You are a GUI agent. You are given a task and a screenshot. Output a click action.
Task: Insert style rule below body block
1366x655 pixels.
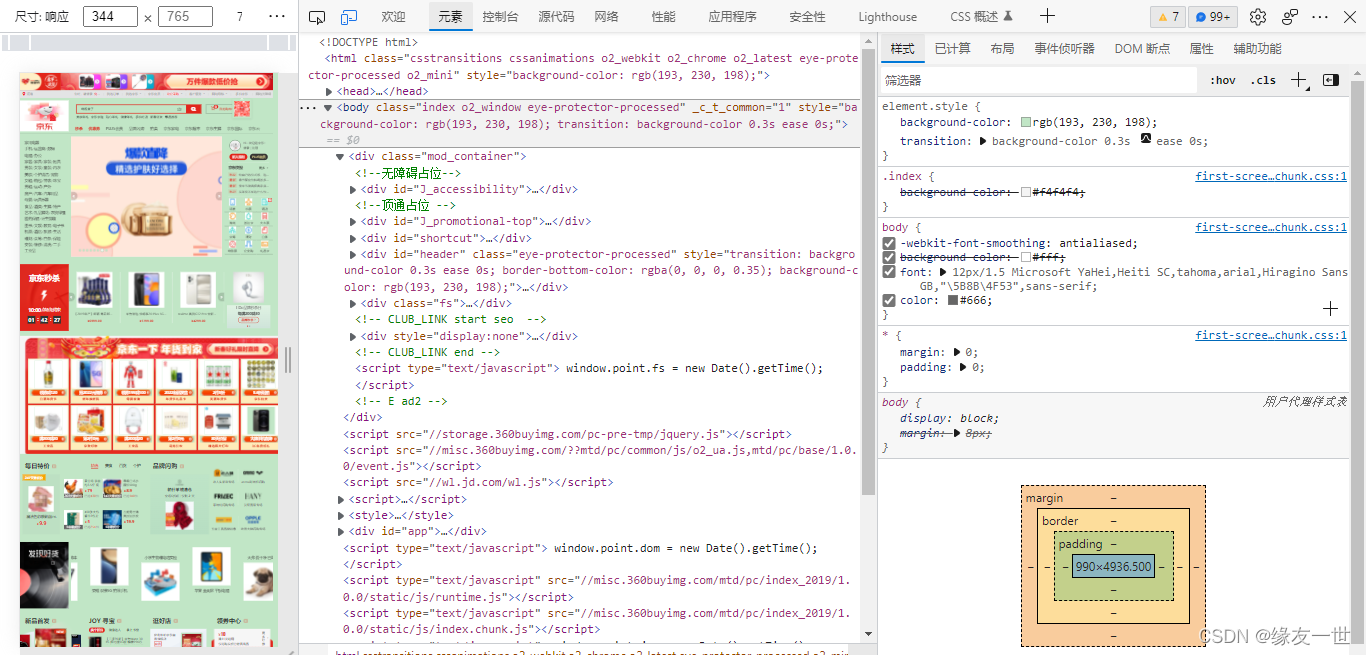[1330, 309]
